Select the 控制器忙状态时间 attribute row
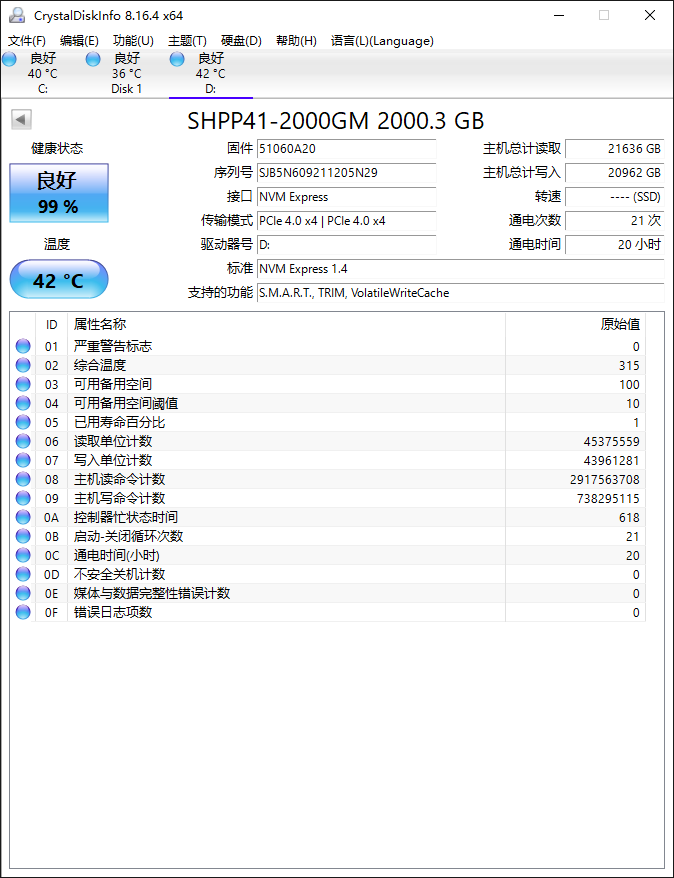The width and height of the screenshot is (674, 878). pos(328,518)
